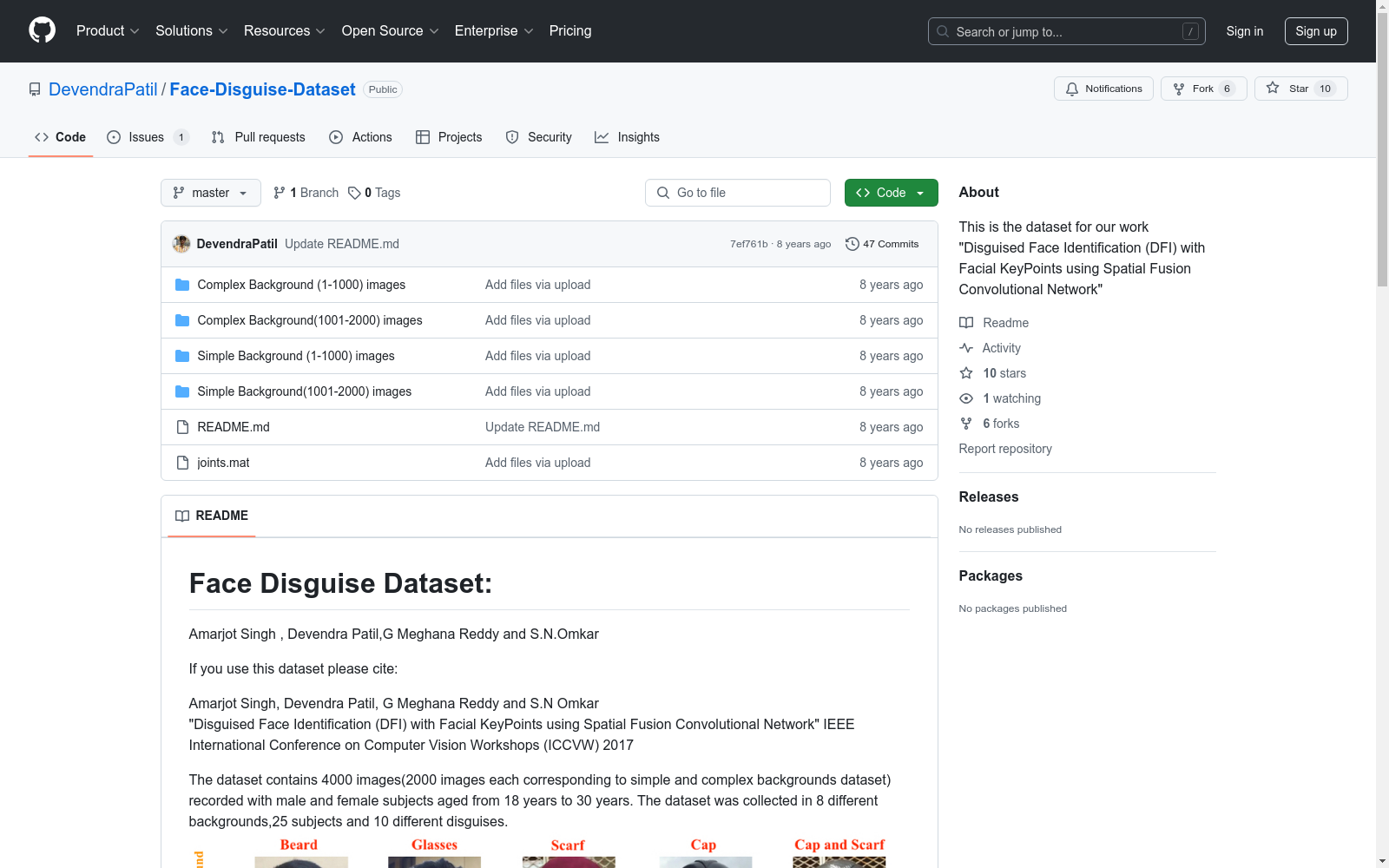Open the DevendraPatil owner link

tap(103, 89)
